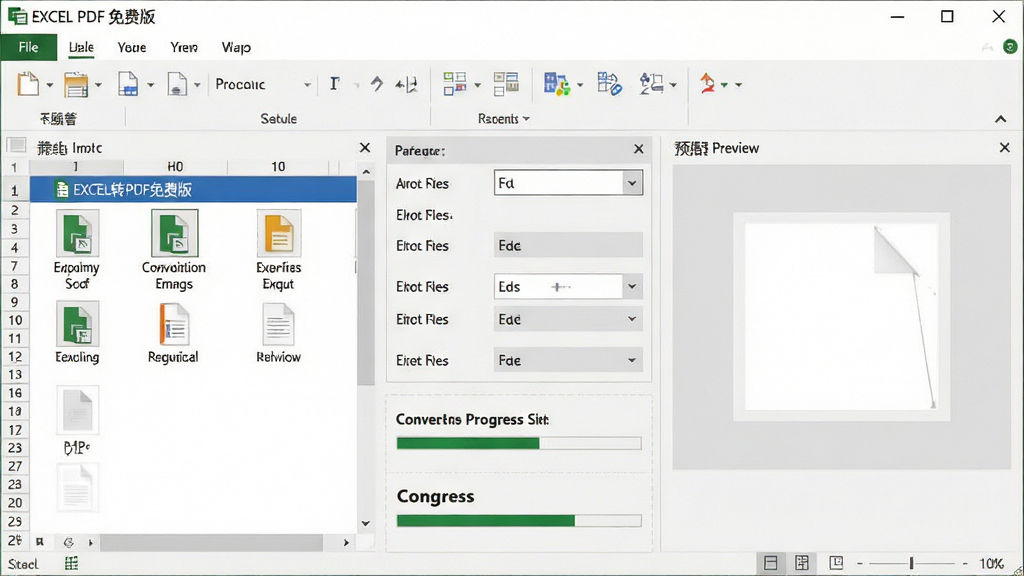Screen dimensions: 1024x576
Task: Expand the grid layout dropdown arrow
Action: point(477,85)
